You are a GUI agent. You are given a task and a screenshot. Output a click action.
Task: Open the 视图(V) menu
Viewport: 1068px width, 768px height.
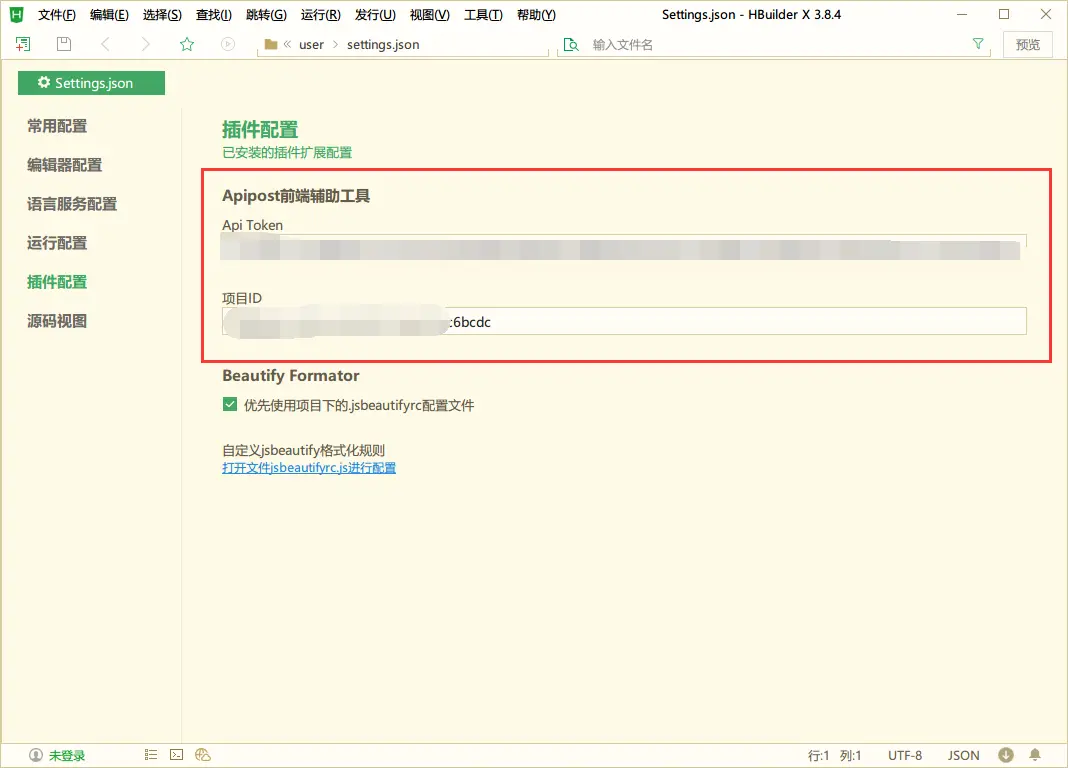[430, 15]
